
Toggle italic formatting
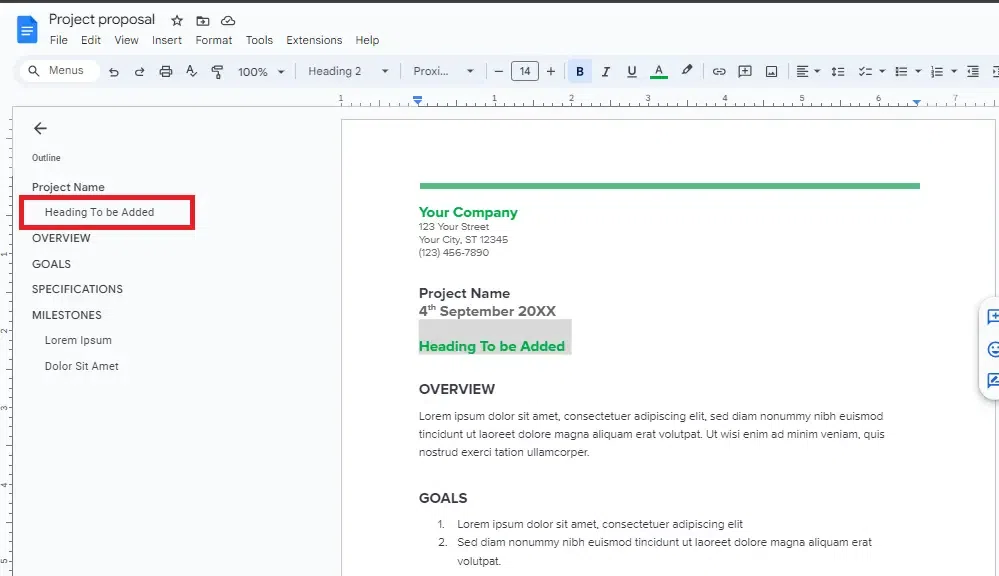point(606,71)
